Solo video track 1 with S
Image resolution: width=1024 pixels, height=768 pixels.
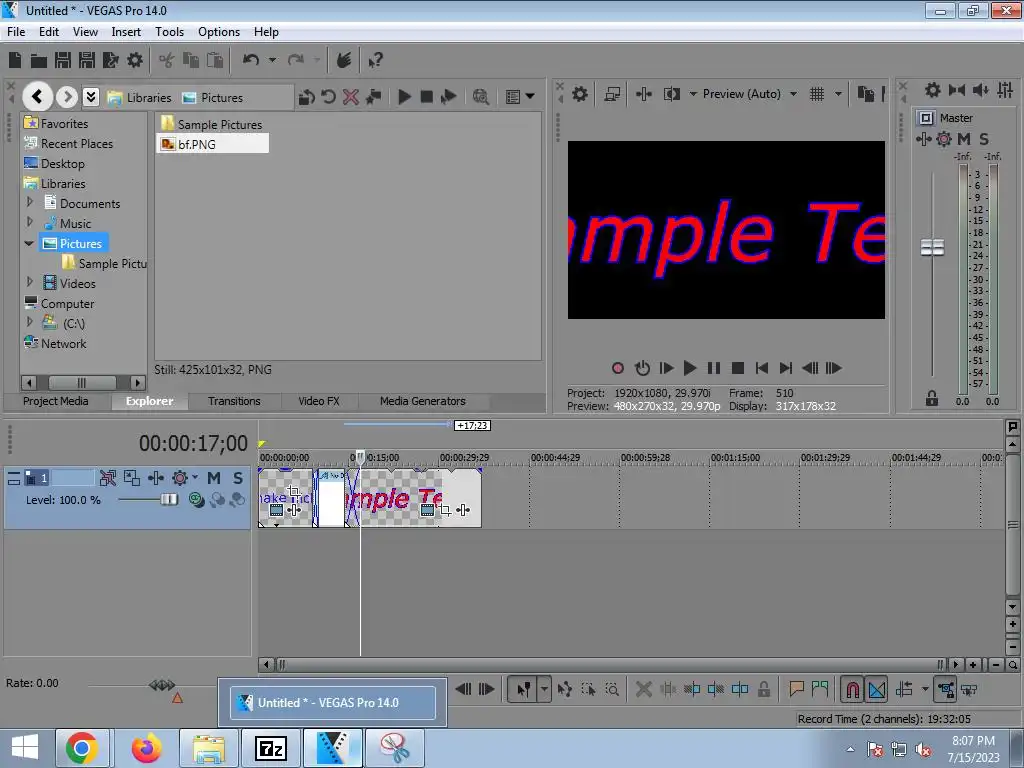[x=238, y=478]
